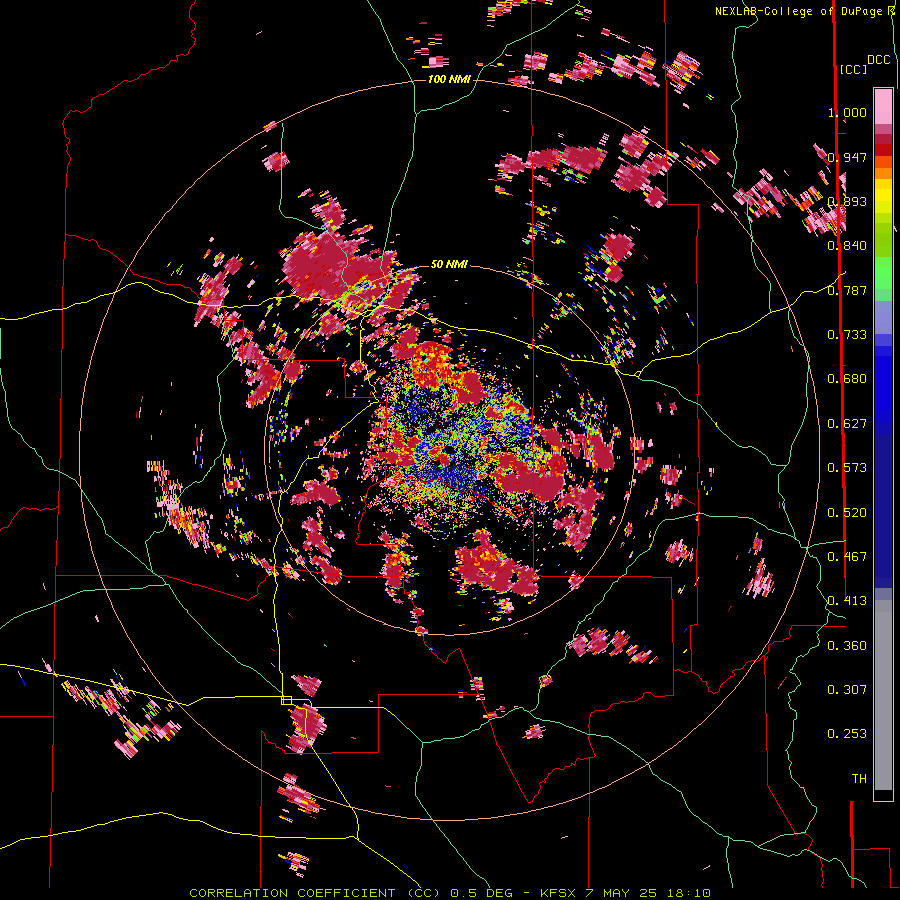Click the 100 NMI range ring label

[449, 79]
